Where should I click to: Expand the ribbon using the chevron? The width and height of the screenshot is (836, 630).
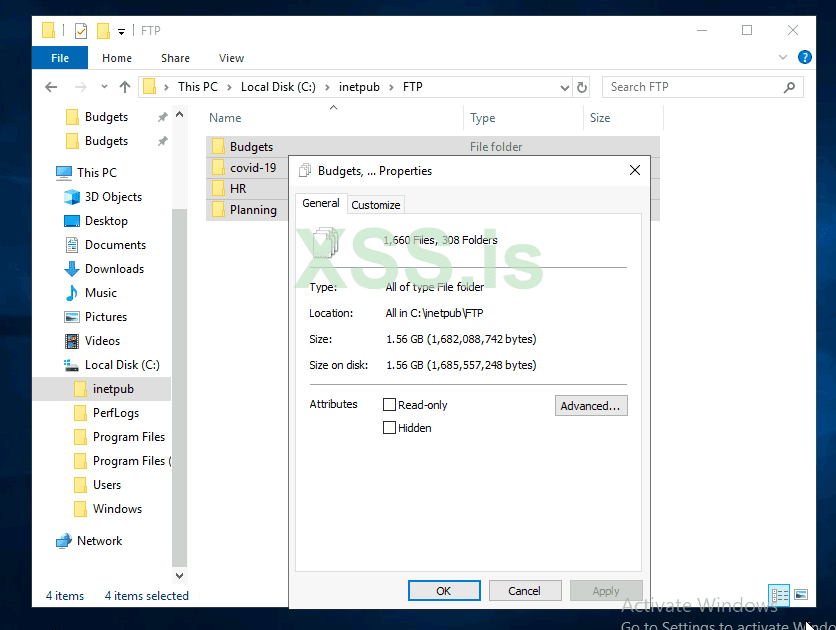(783, 57)
